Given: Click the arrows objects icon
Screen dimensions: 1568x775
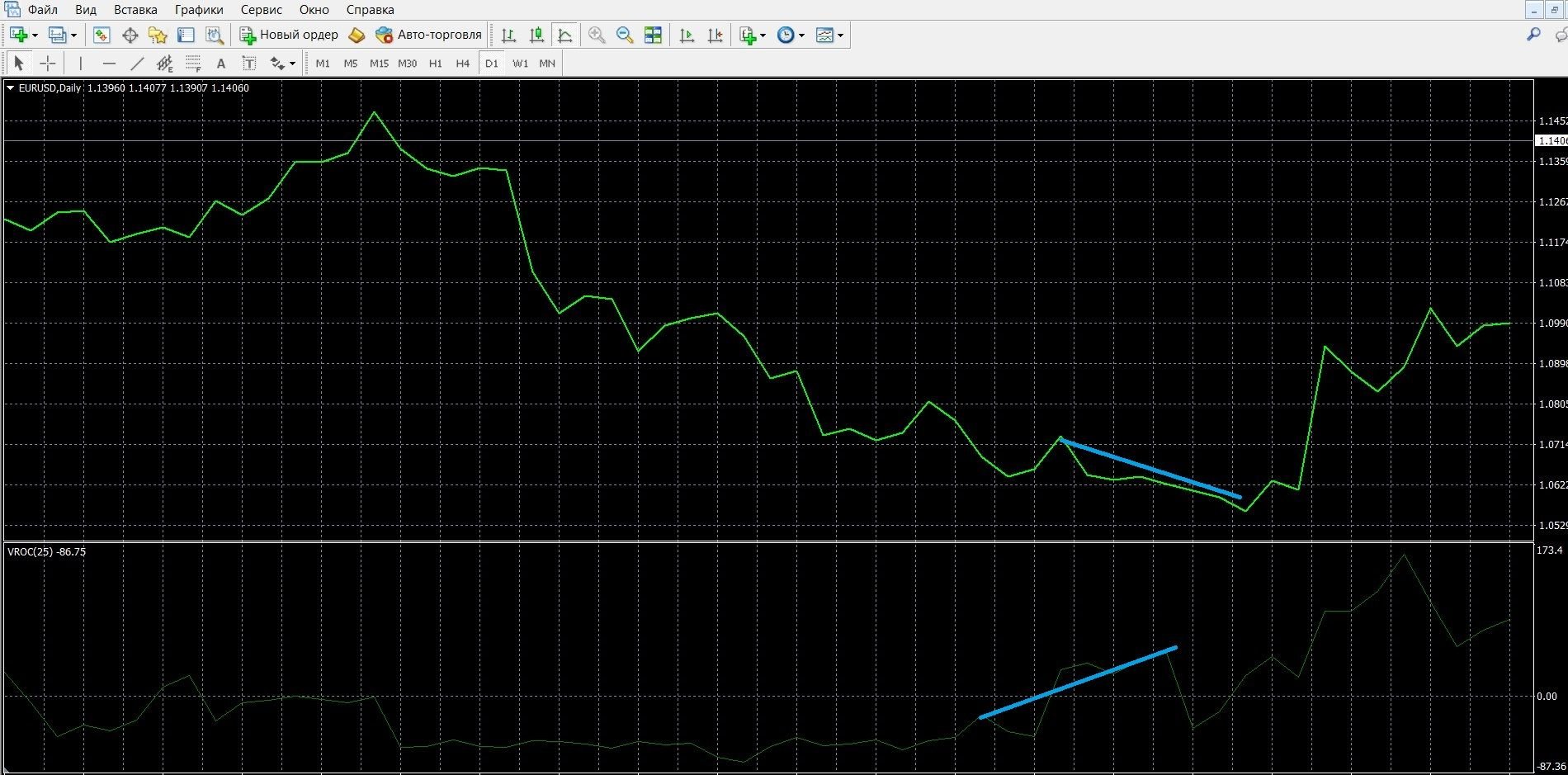Looking at the screenshot, I should tap(277, 63).
